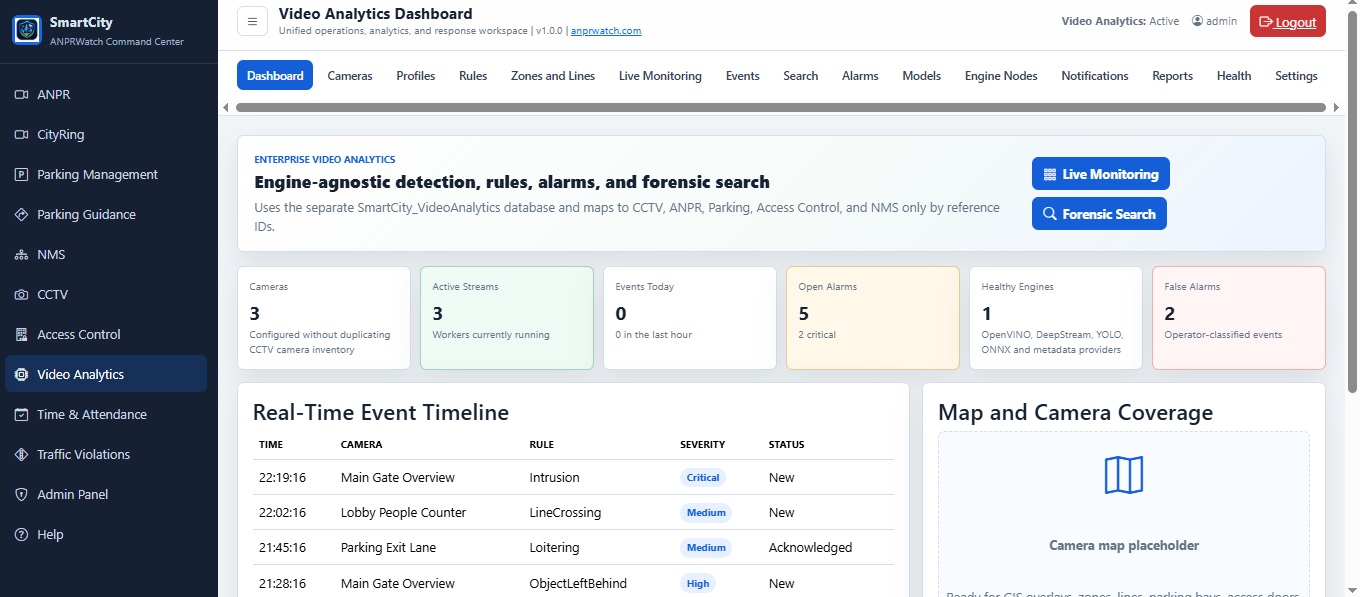Click the False Alarms stat card

coord(1239,318)
